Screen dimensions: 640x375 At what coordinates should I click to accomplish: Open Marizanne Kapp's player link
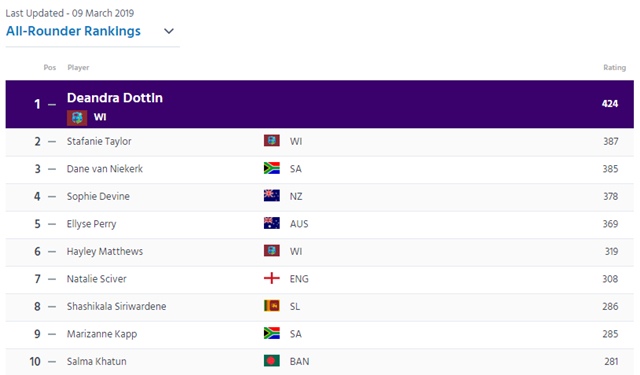pos(102,334)
